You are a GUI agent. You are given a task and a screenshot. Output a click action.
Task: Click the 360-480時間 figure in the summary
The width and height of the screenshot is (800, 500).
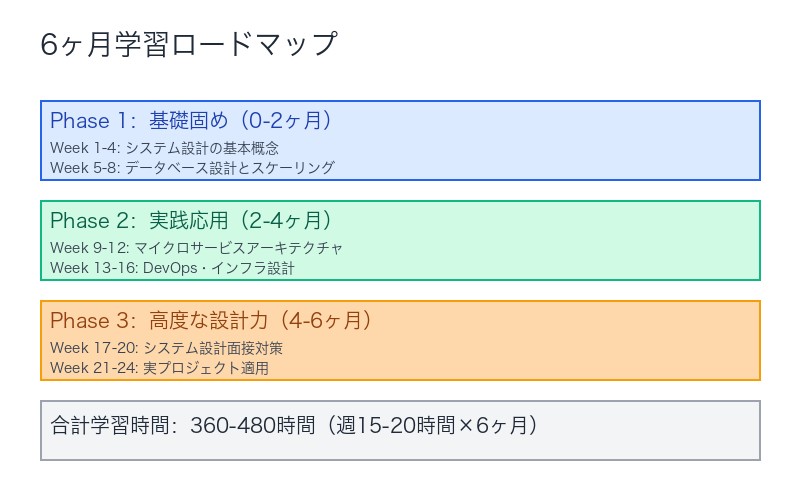click(x=251, y=426)
